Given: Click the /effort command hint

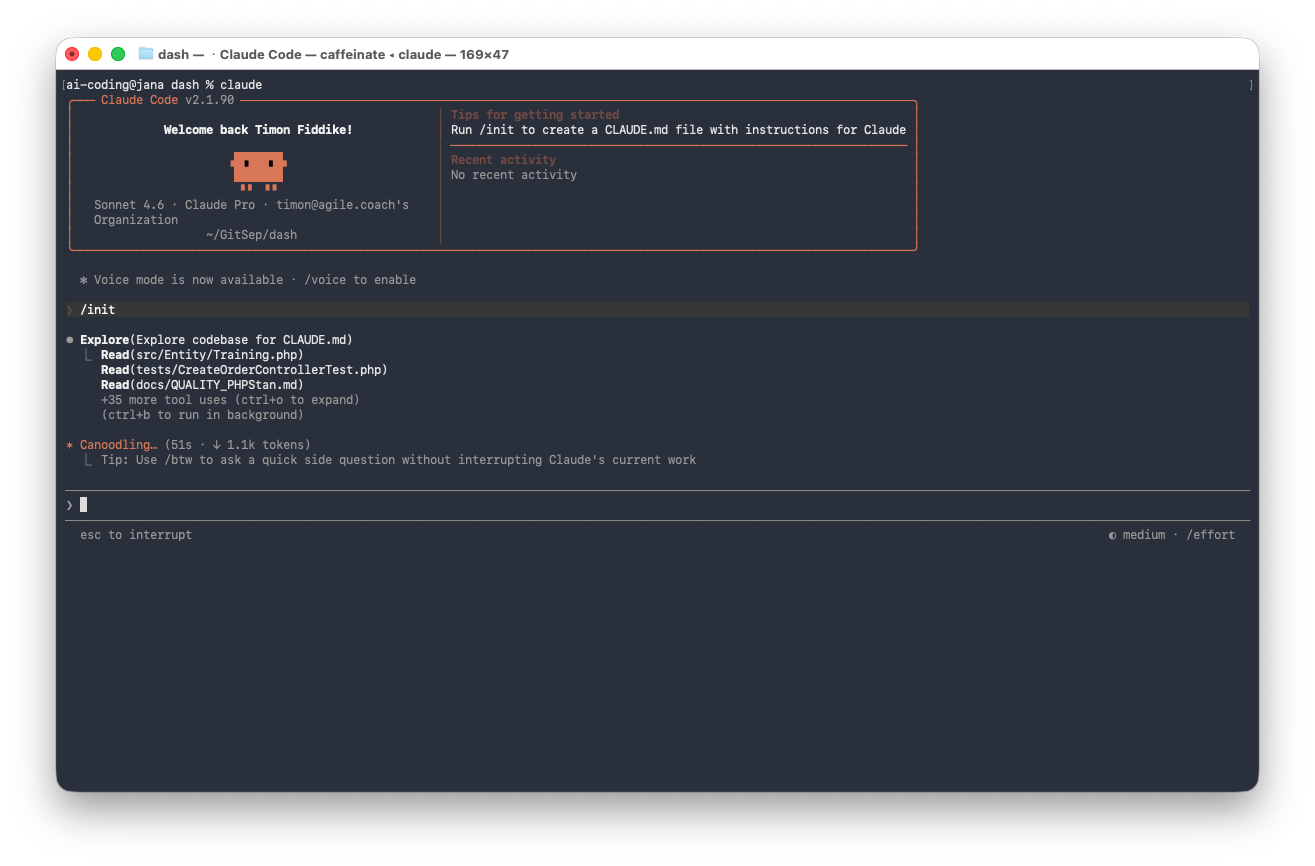Looking at the screenshot, I should 1210,535.
